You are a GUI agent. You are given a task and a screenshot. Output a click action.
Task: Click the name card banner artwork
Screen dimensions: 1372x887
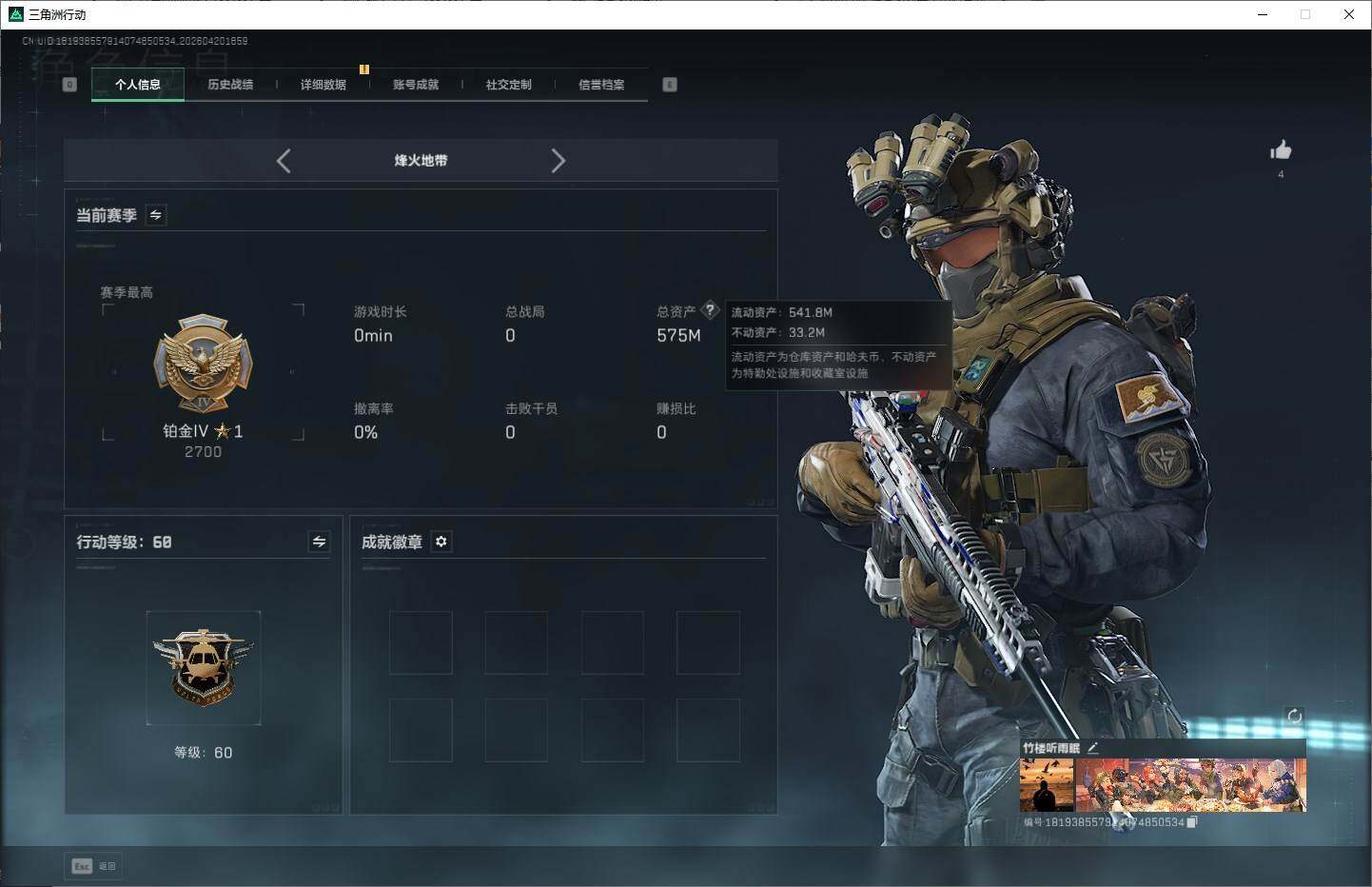click(1190, 784)
